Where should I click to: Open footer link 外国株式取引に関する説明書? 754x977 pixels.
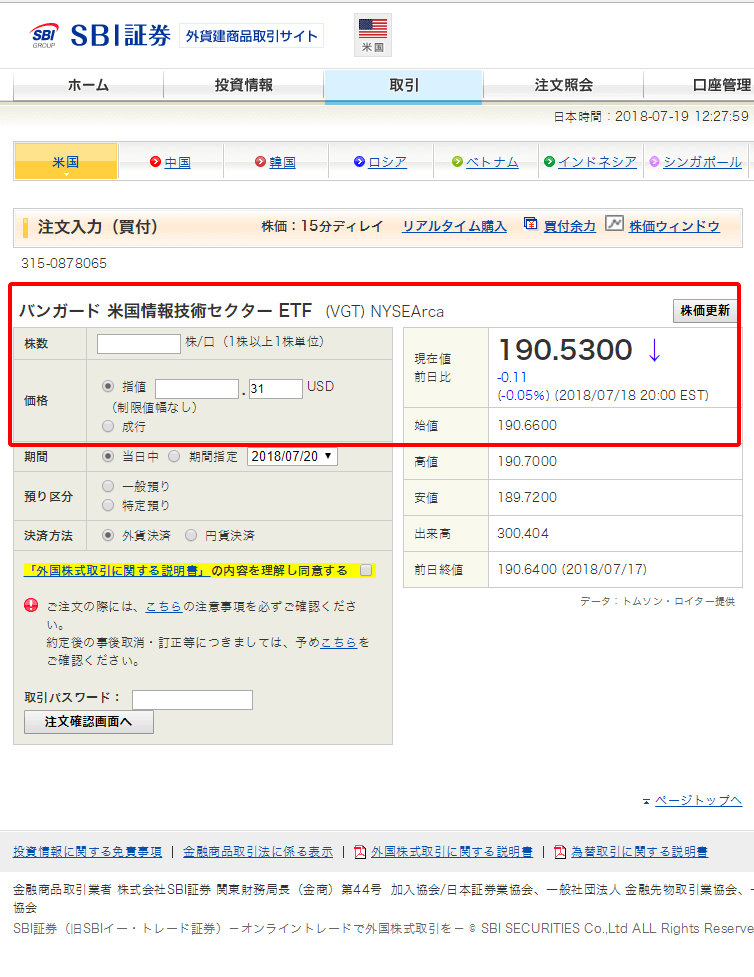(452, 852)
